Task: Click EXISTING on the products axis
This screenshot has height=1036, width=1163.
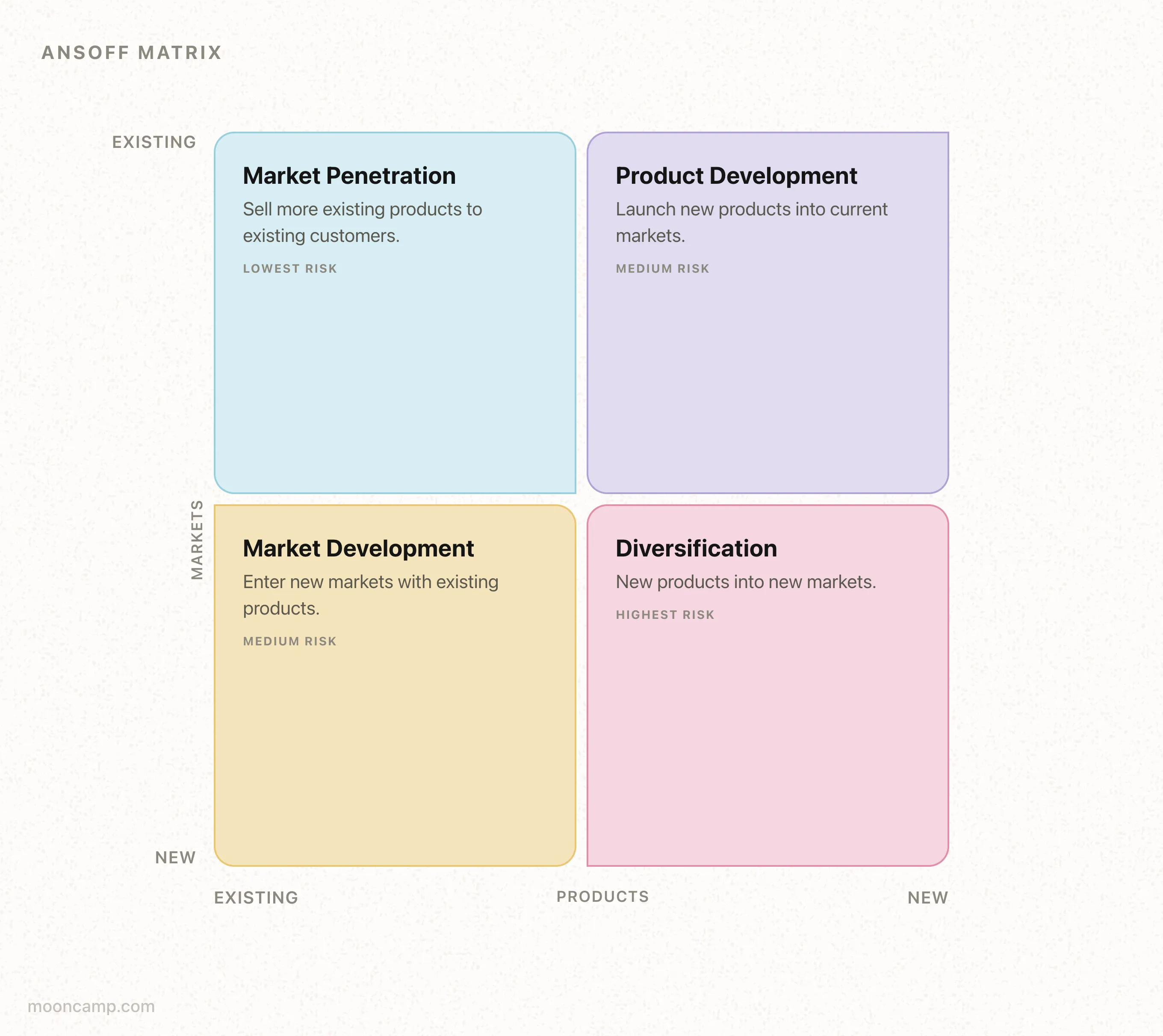Action: coord(256,898)
